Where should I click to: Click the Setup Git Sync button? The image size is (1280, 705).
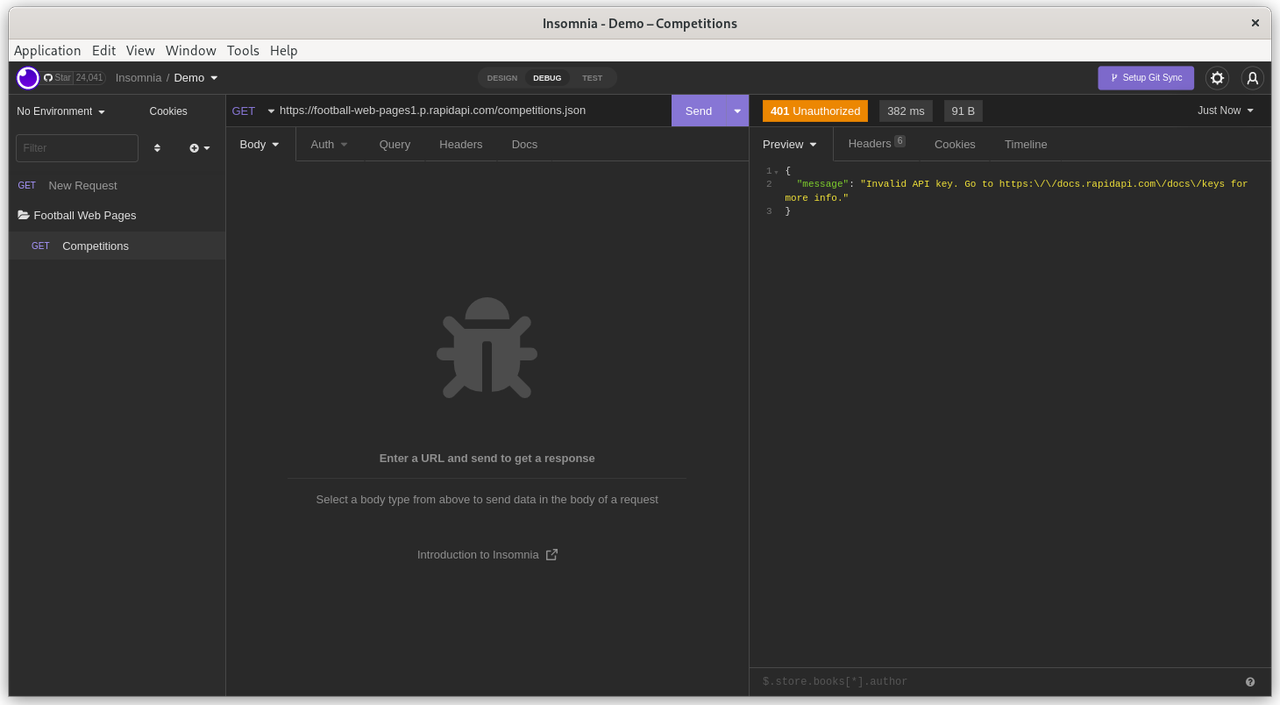tap(1145, 78)
